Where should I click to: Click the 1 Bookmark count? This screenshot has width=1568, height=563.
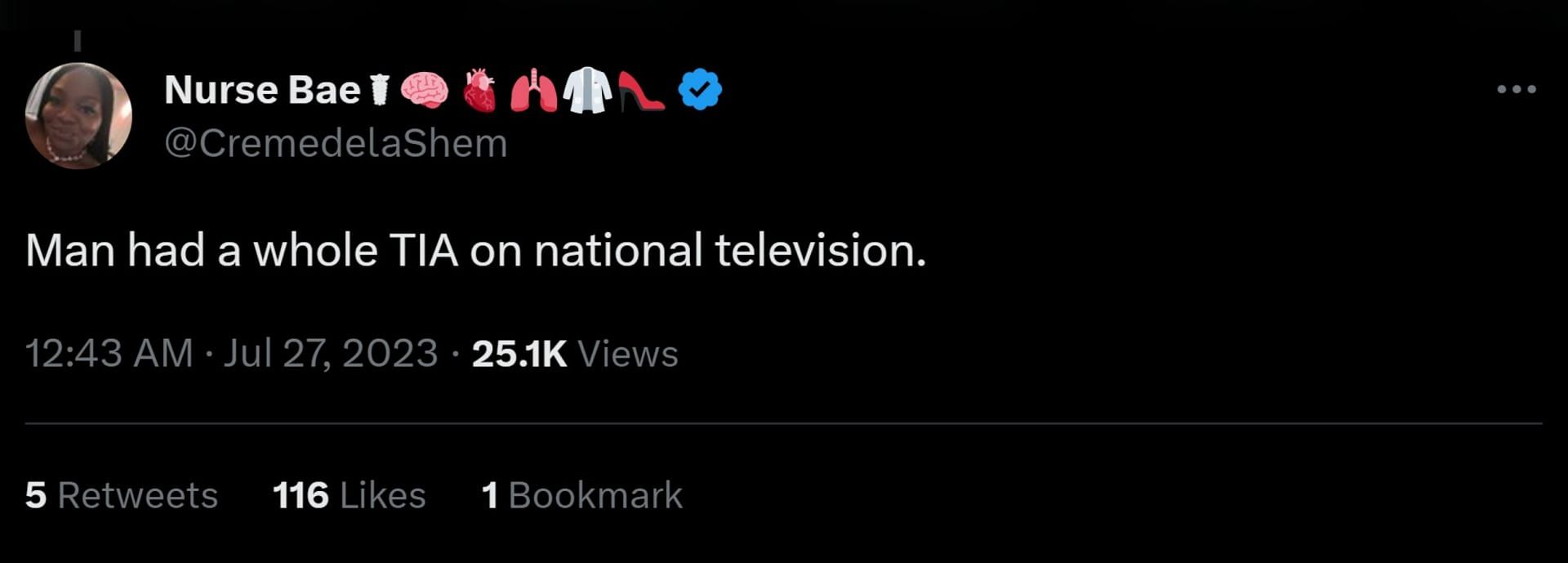pos(581,495)
